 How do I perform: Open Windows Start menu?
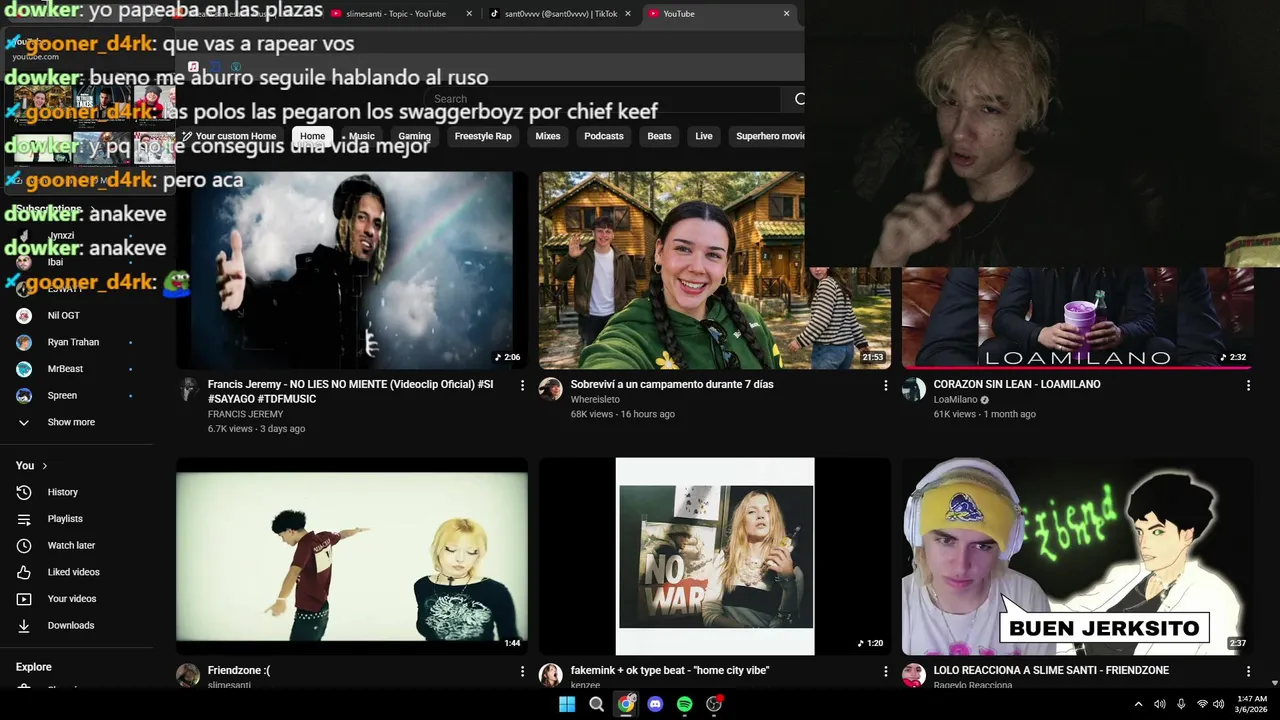(567, 704)
